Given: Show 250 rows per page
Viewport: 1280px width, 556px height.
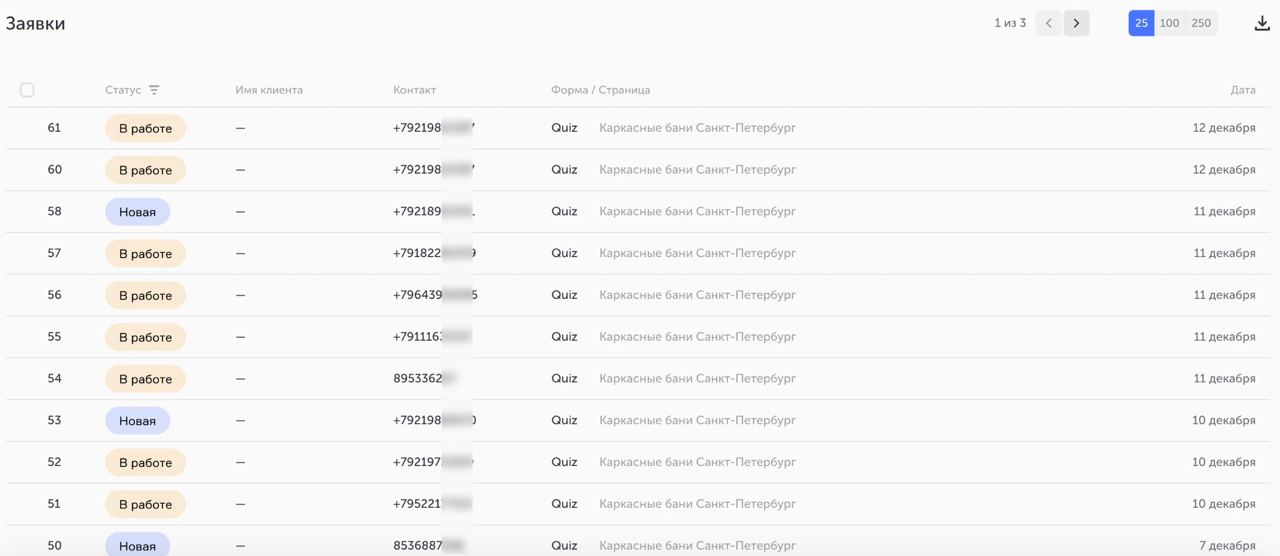Looking at the screenshot, I should click(x=1201, y=23).
